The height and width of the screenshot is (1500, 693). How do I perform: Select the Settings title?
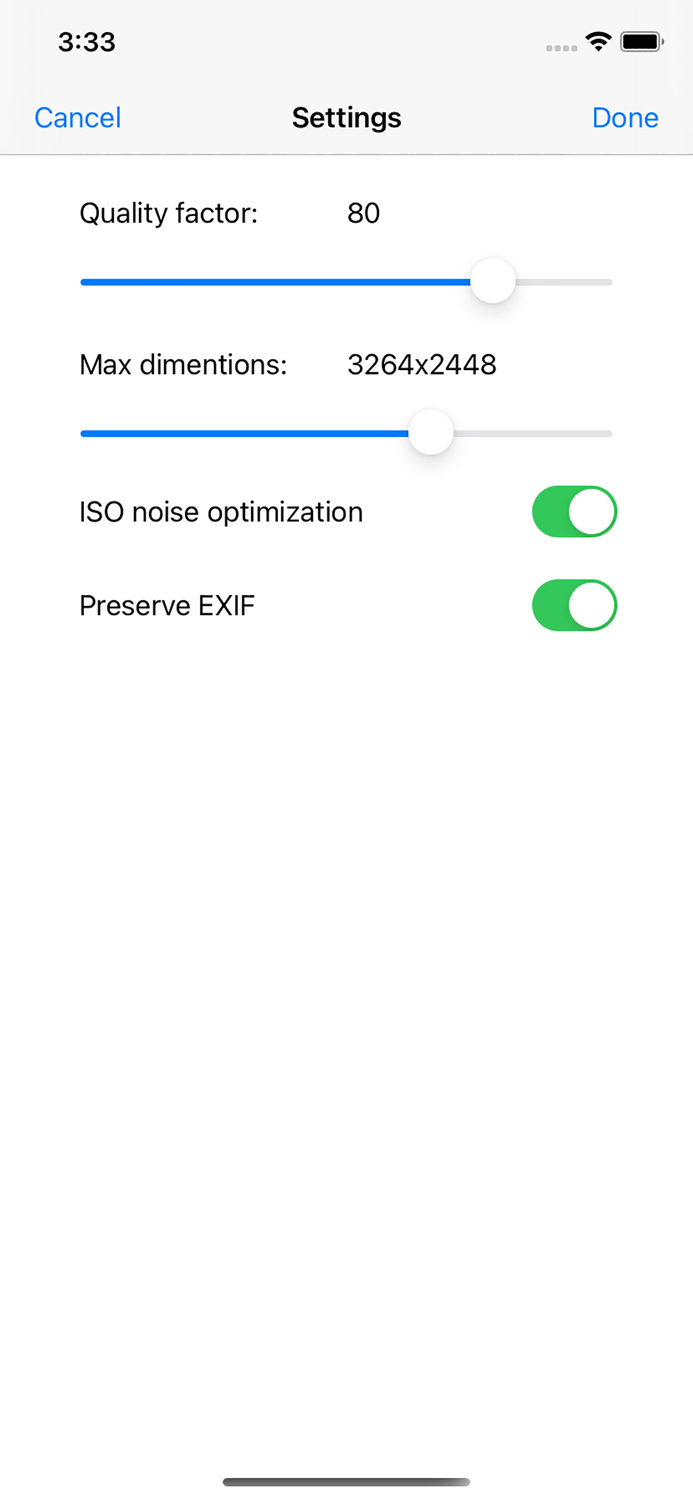tap(346, 117)
